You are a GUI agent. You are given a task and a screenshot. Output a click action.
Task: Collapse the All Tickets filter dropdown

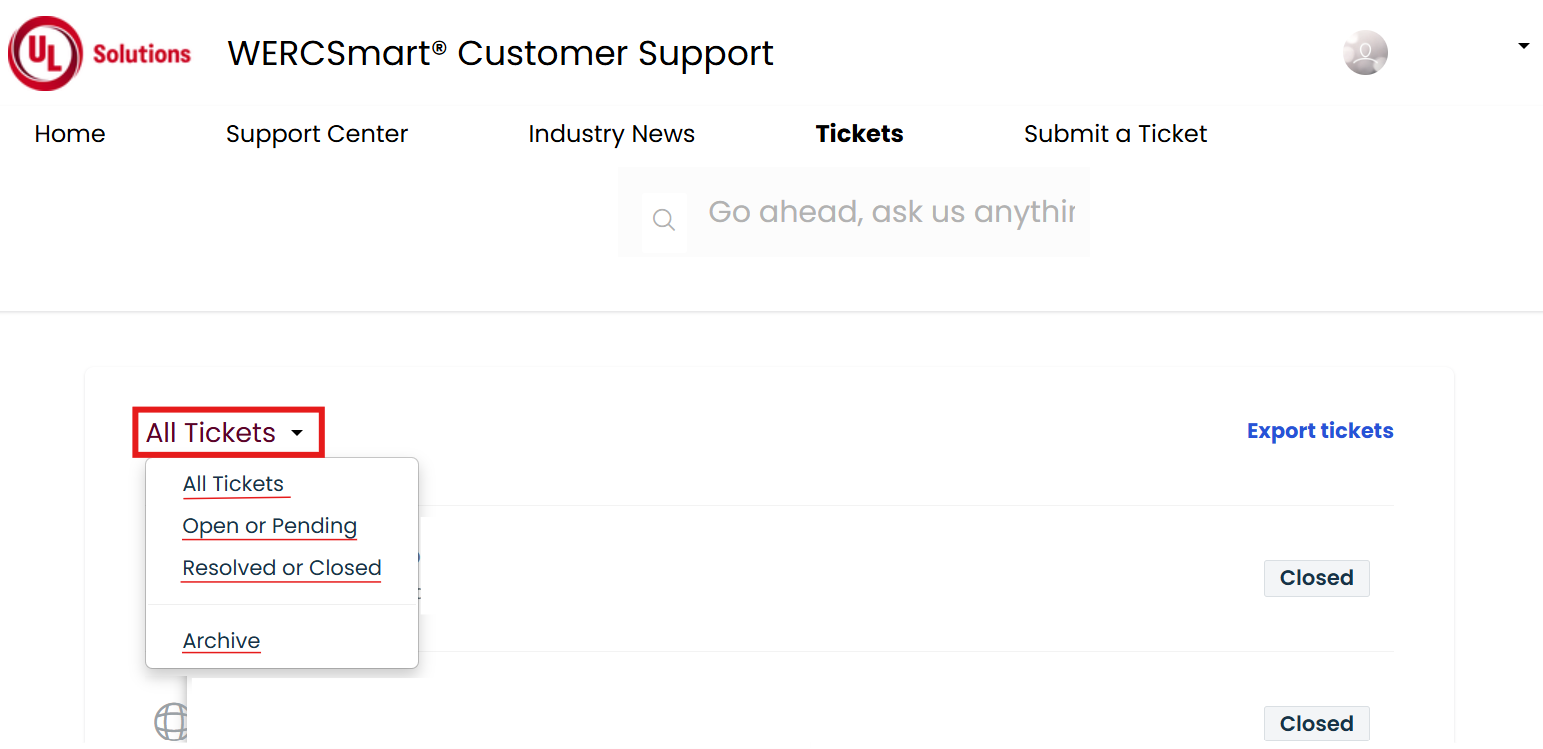pos(228,433)
